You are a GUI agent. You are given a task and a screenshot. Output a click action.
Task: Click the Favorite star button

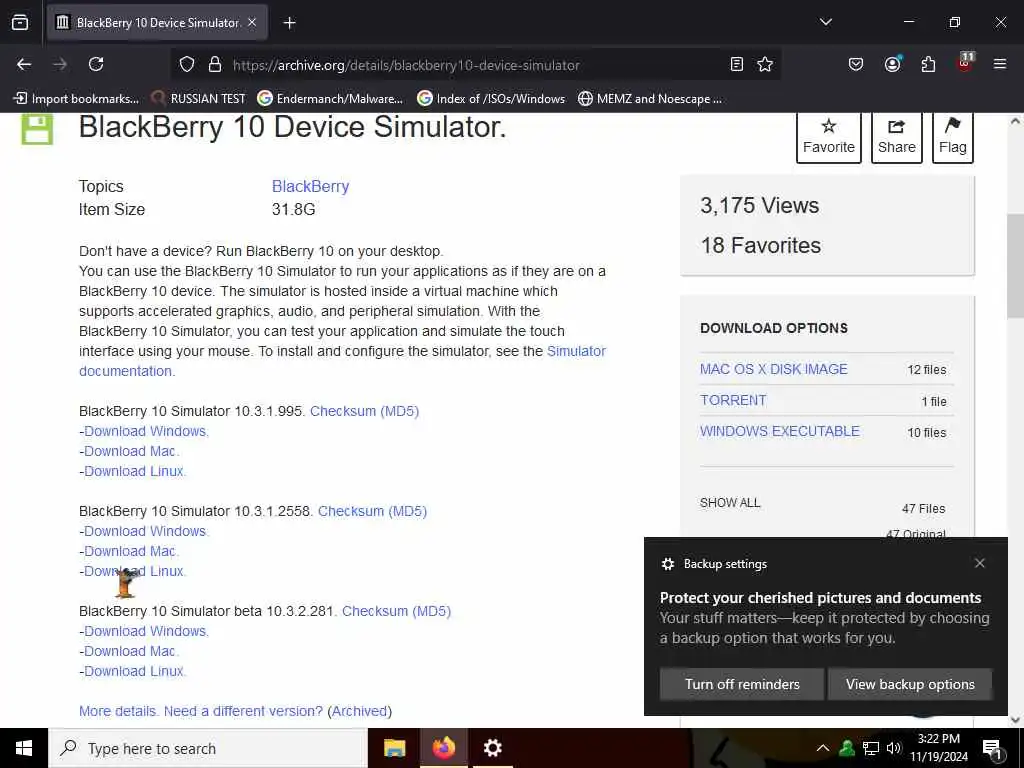[x=829, y=137]
